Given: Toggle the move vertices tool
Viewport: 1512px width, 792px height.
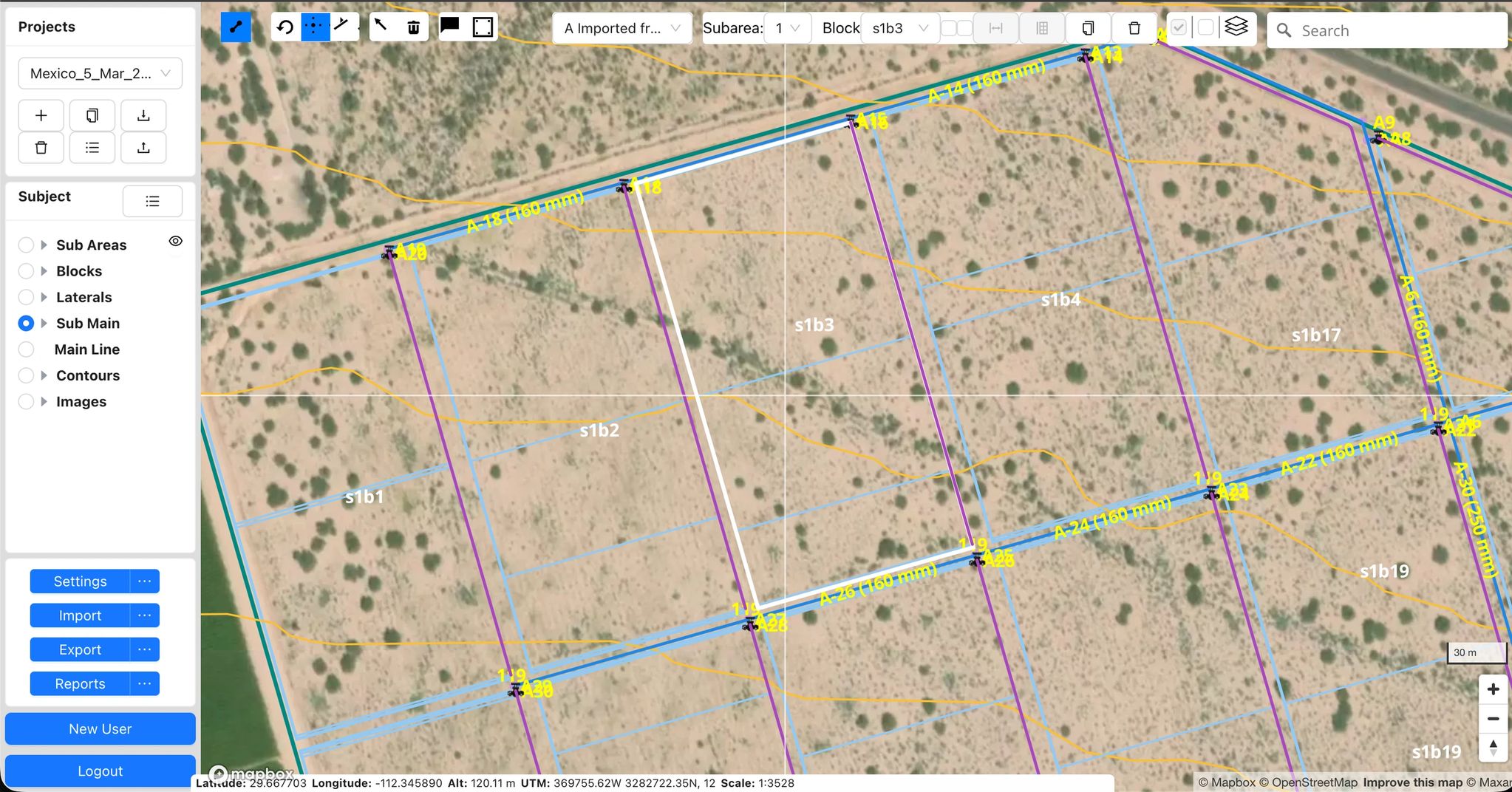Looking at the screenshot, I should pos(315,27).
